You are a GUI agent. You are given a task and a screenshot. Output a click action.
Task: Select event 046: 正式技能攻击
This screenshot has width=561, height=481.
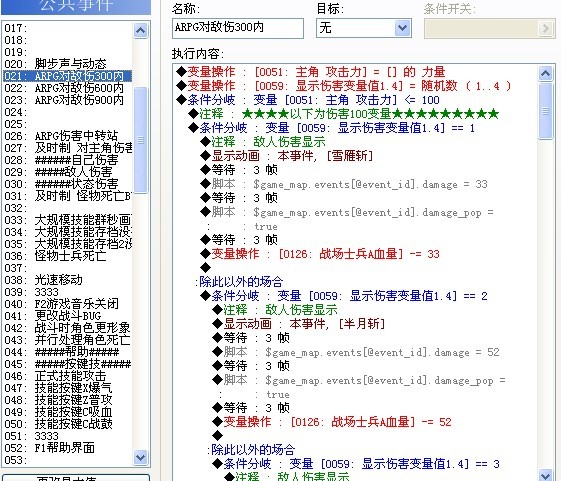(68, 376)
